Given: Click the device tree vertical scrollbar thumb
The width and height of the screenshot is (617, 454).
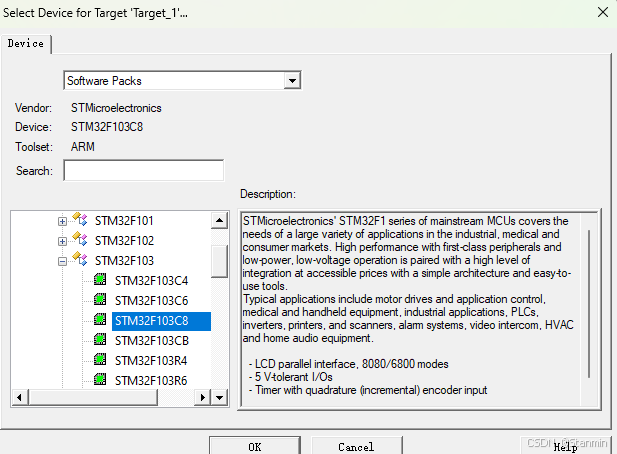Looking at the screenshot, I should click(x=219, y=261).
